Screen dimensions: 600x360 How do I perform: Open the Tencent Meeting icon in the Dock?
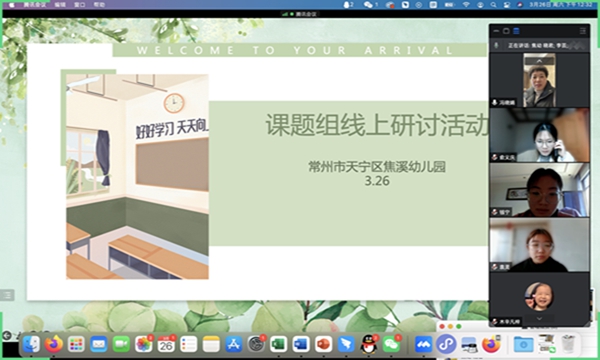pos(424,344)
